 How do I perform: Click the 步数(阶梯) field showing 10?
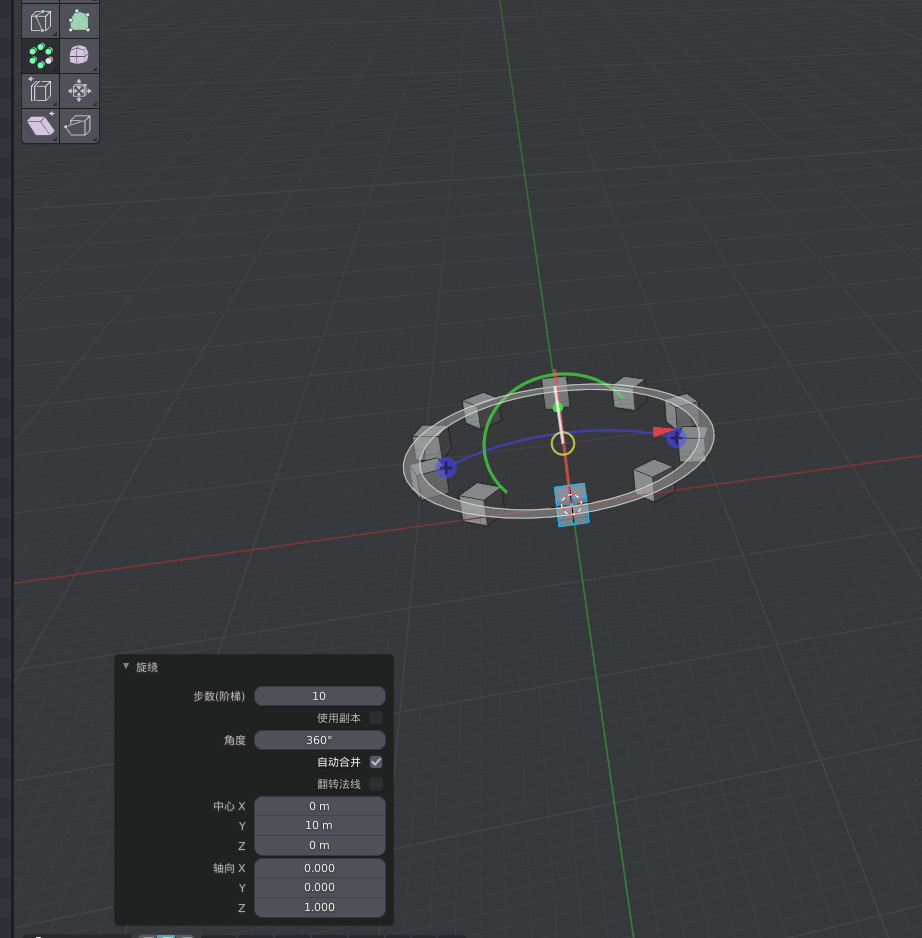click(x=319, y=696)
